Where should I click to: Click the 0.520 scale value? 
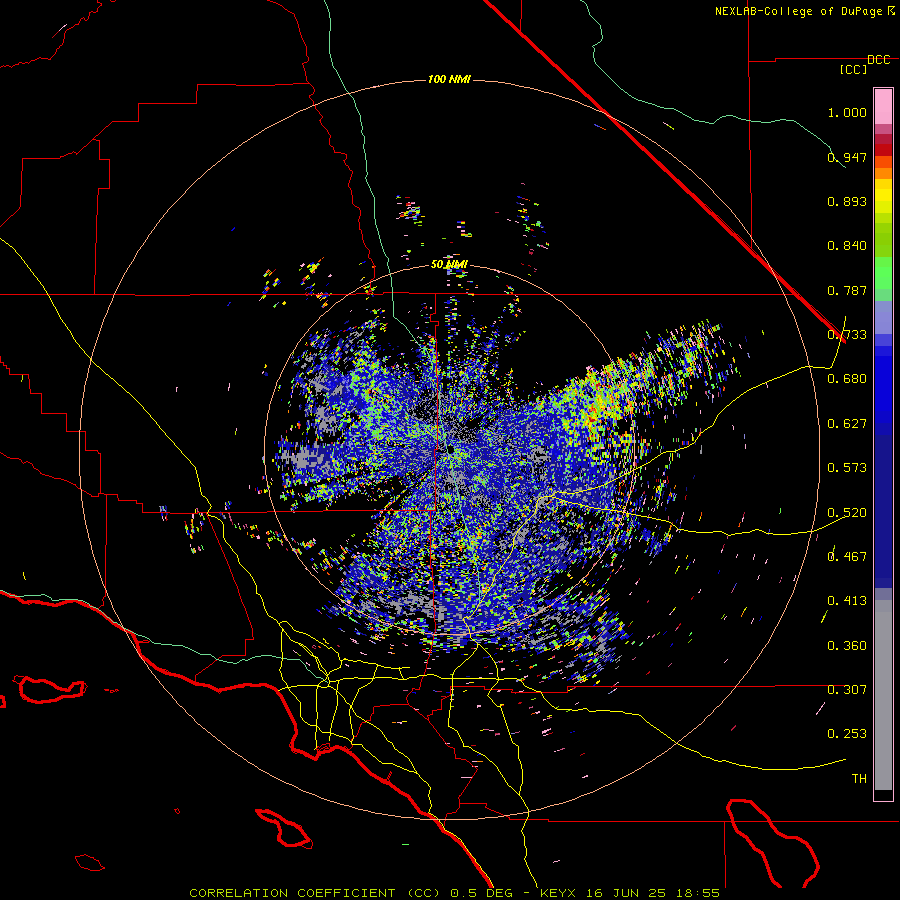click(x=847, y=513)
